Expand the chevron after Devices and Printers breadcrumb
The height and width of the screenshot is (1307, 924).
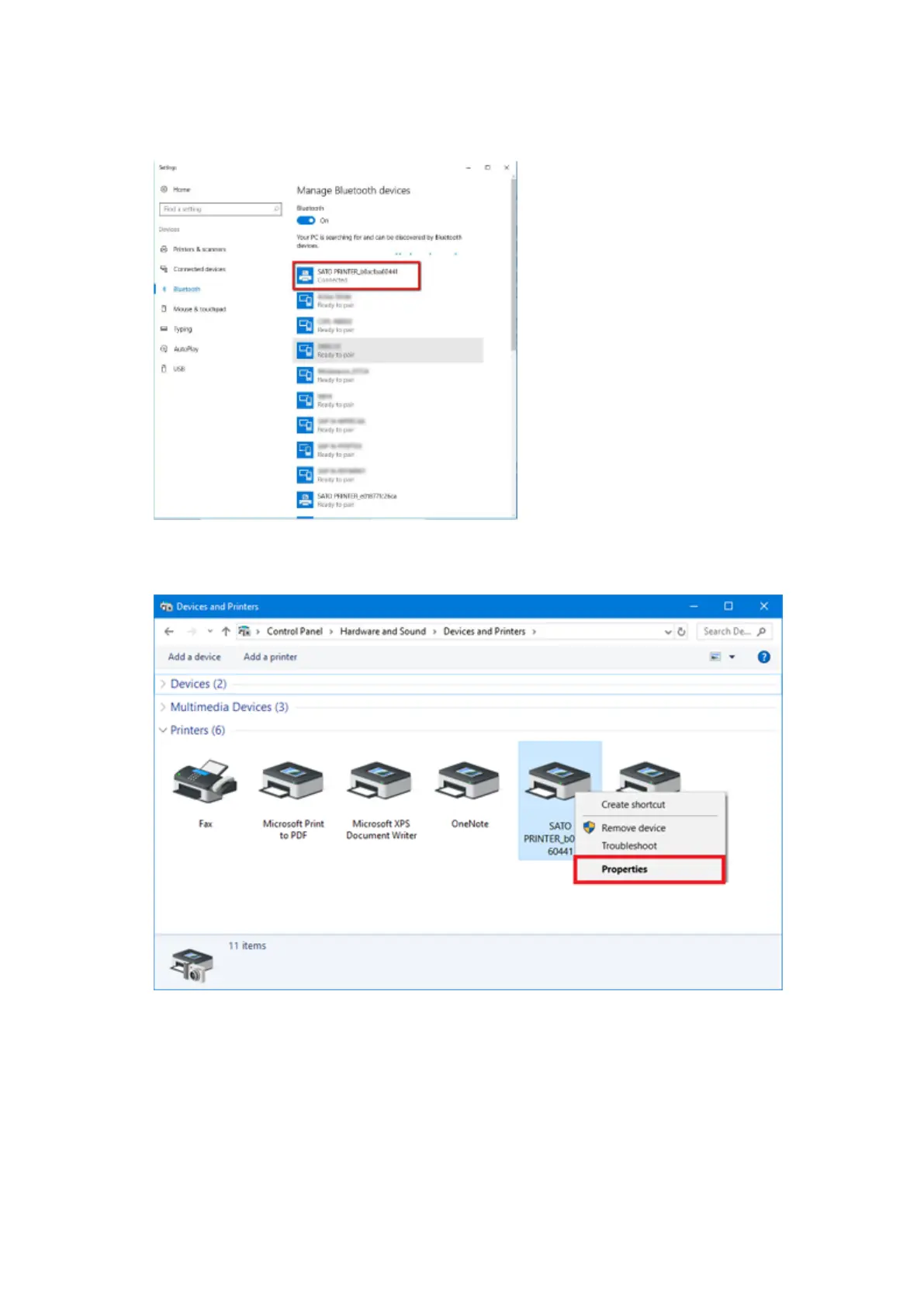[x=534, y=632]
